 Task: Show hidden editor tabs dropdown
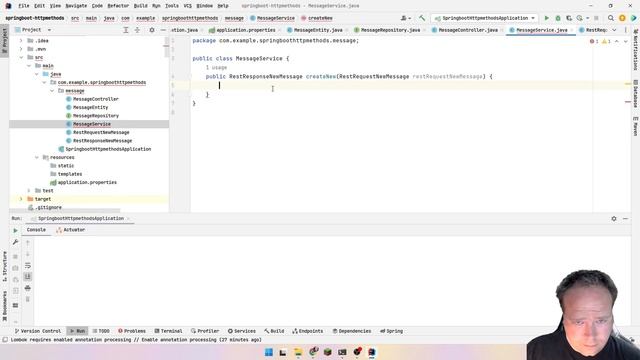tap(614, 30)
